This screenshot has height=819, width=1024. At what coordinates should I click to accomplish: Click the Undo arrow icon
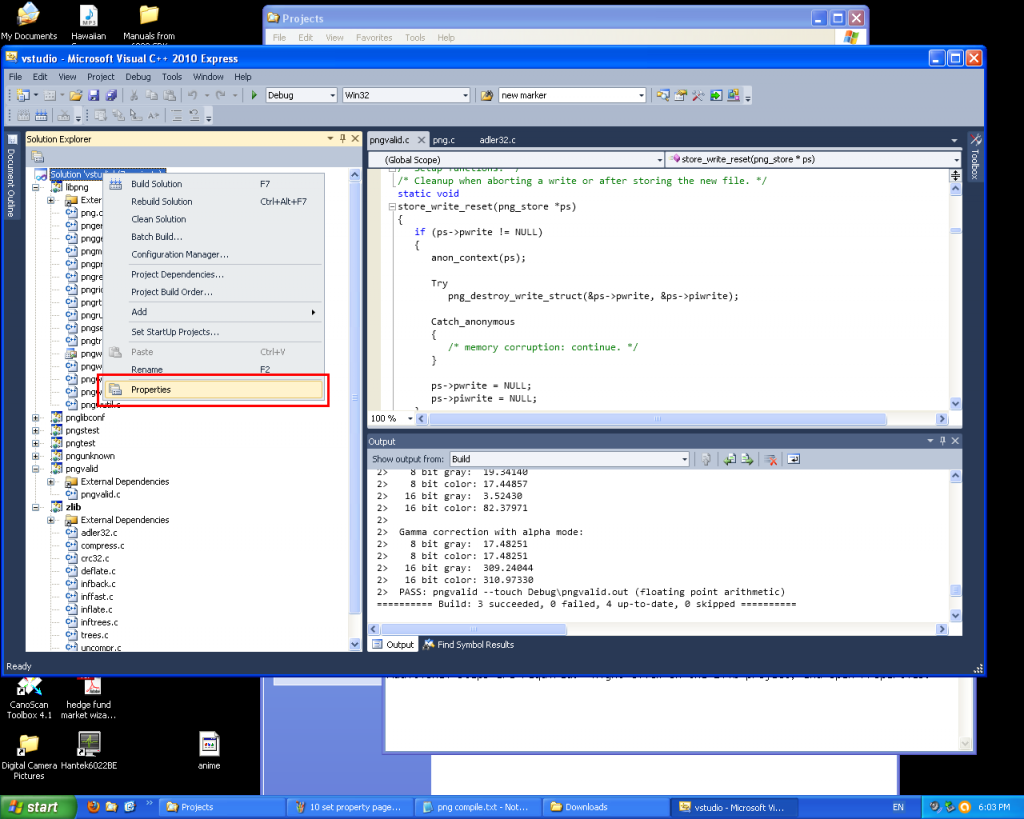point(193,95)
